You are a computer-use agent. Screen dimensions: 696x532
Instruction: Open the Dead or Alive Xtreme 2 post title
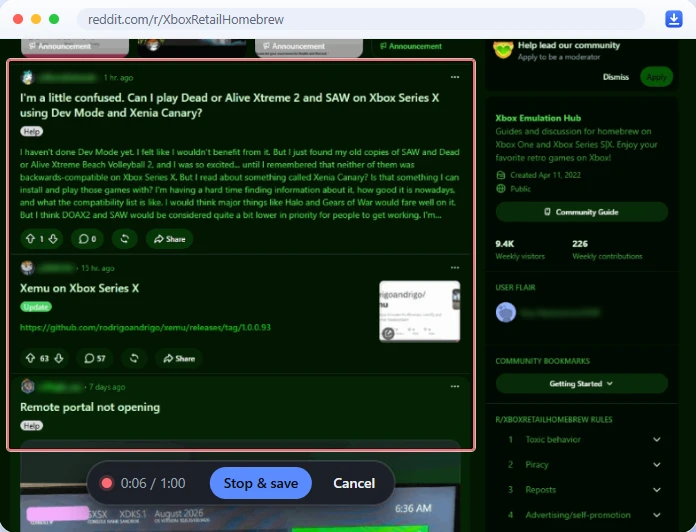[229, 105]
